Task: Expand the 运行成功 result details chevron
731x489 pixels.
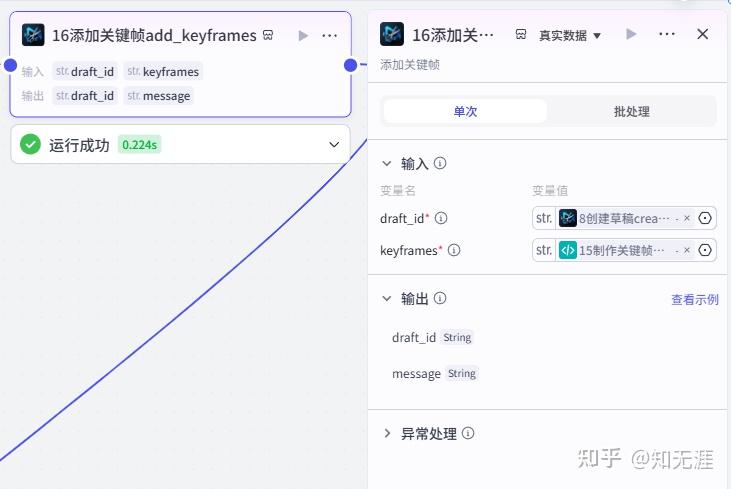Action: tap(334, 145)
